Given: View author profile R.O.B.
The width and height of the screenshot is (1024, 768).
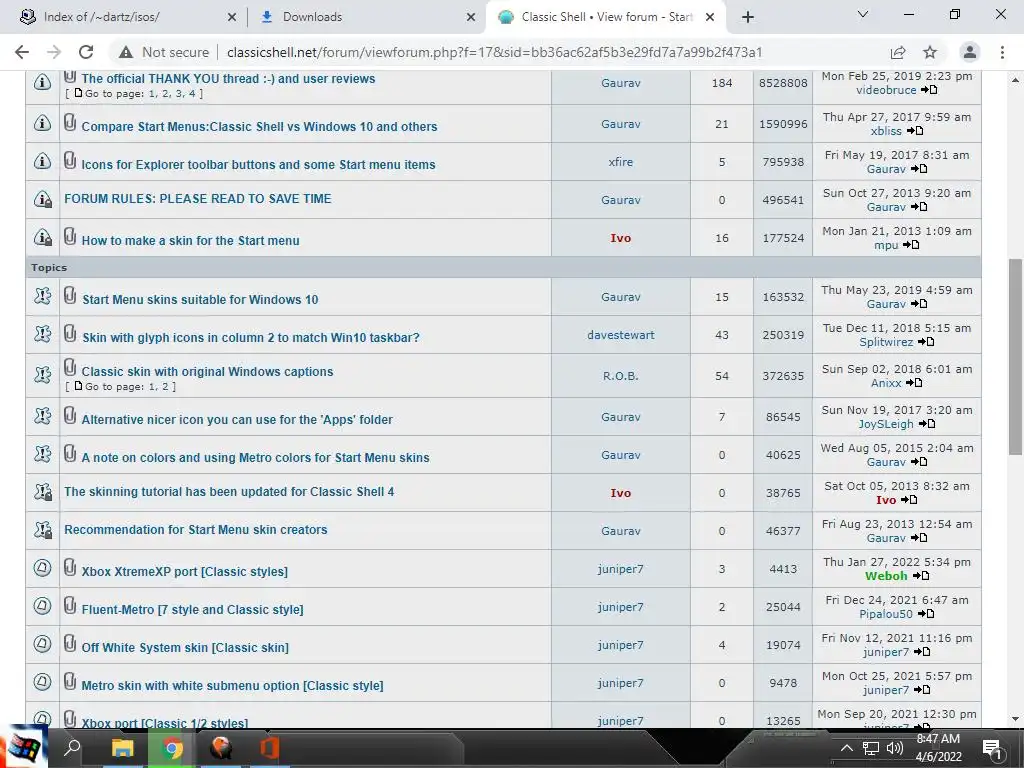Looking at the screenshot, I should click(620, 376).
